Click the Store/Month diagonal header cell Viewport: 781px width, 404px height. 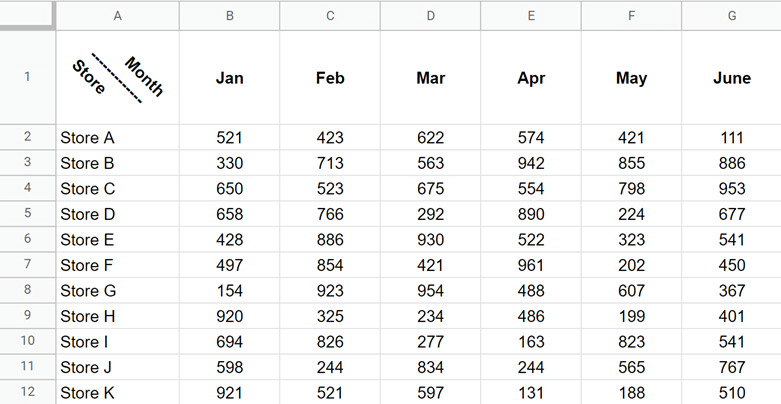pos(118,77)
